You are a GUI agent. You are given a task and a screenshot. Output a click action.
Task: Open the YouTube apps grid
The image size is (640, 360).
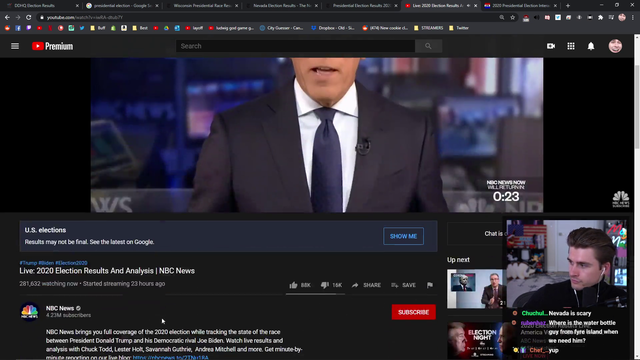tap(571, 46)
